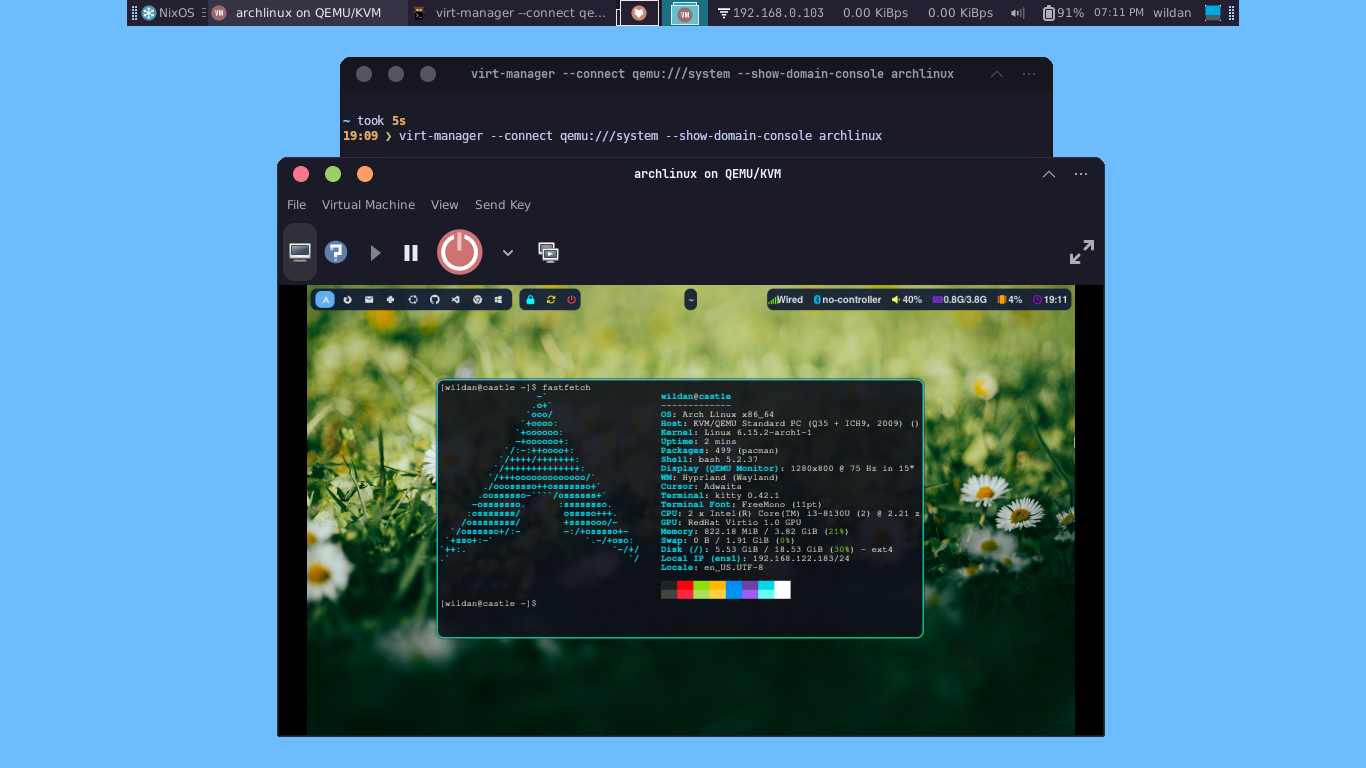Screen dimensions: 1366x768
Task: Open the manage VM snapshots view
Action: coord(548,252)
